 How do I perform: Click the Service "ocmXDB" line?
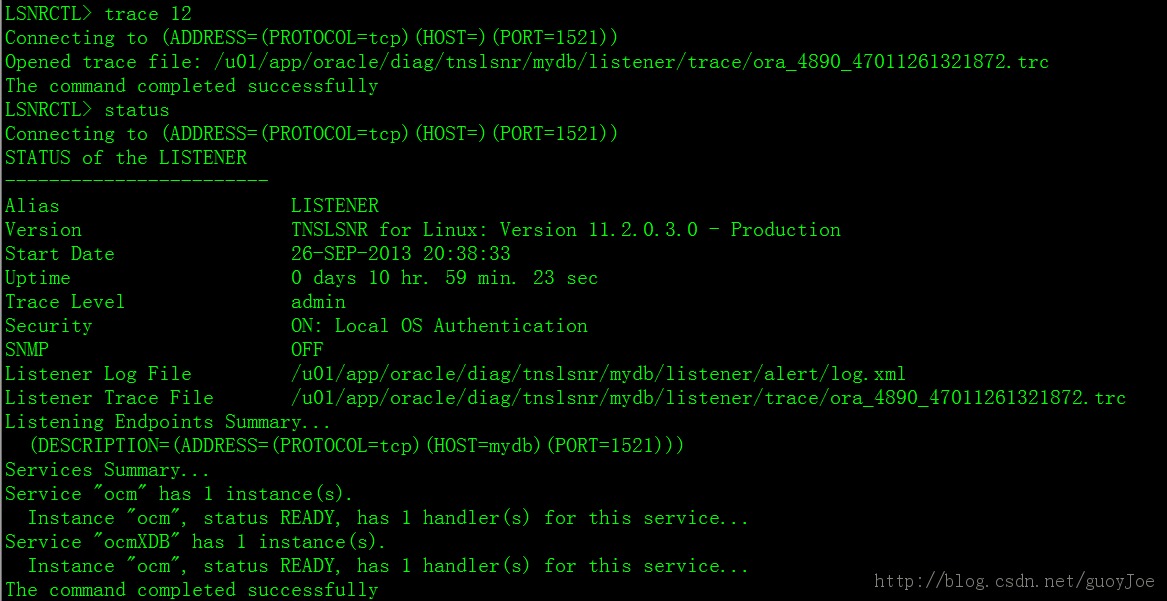click(196, 542)
